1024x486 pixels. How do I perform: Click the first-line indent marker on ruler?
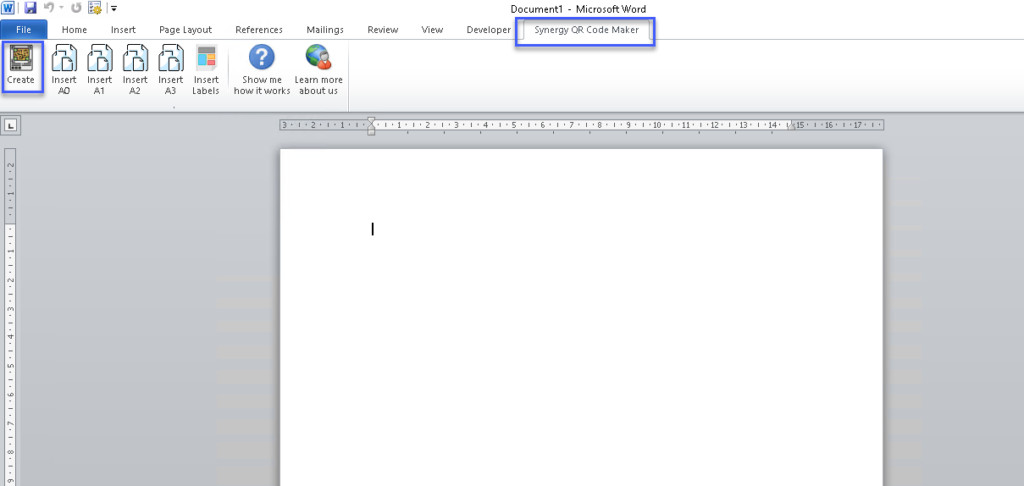pos(371,121)
